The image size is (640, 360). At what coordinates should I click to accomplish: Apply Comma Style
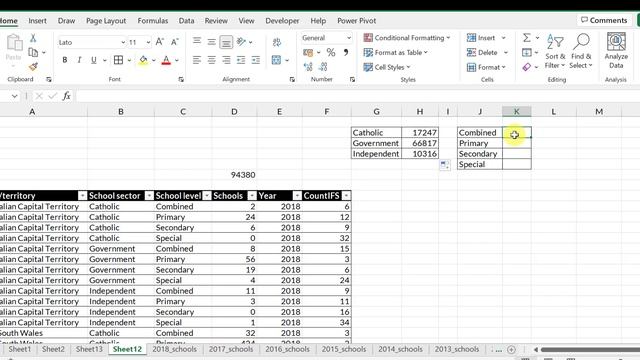346,52
